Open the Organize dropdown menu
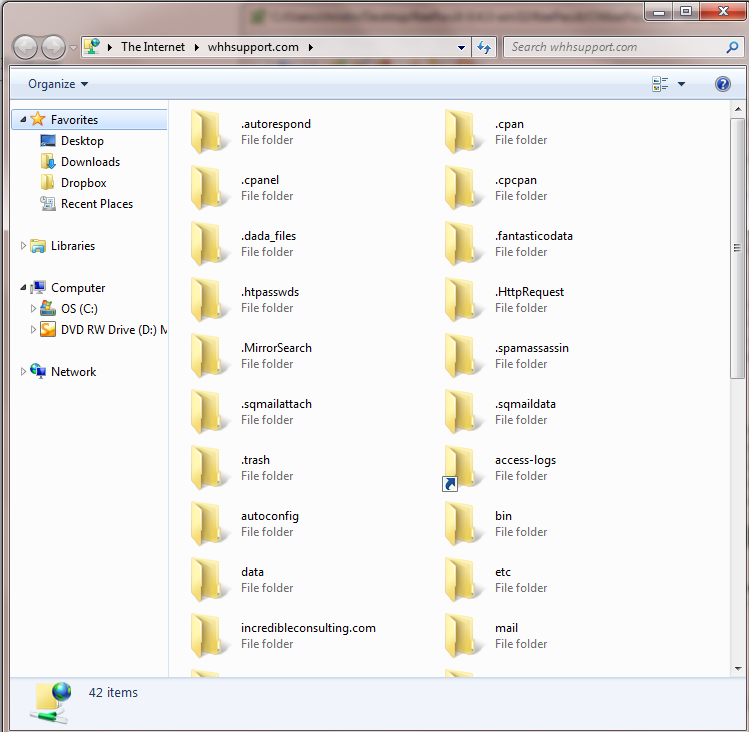 click(x=58, y=84)
